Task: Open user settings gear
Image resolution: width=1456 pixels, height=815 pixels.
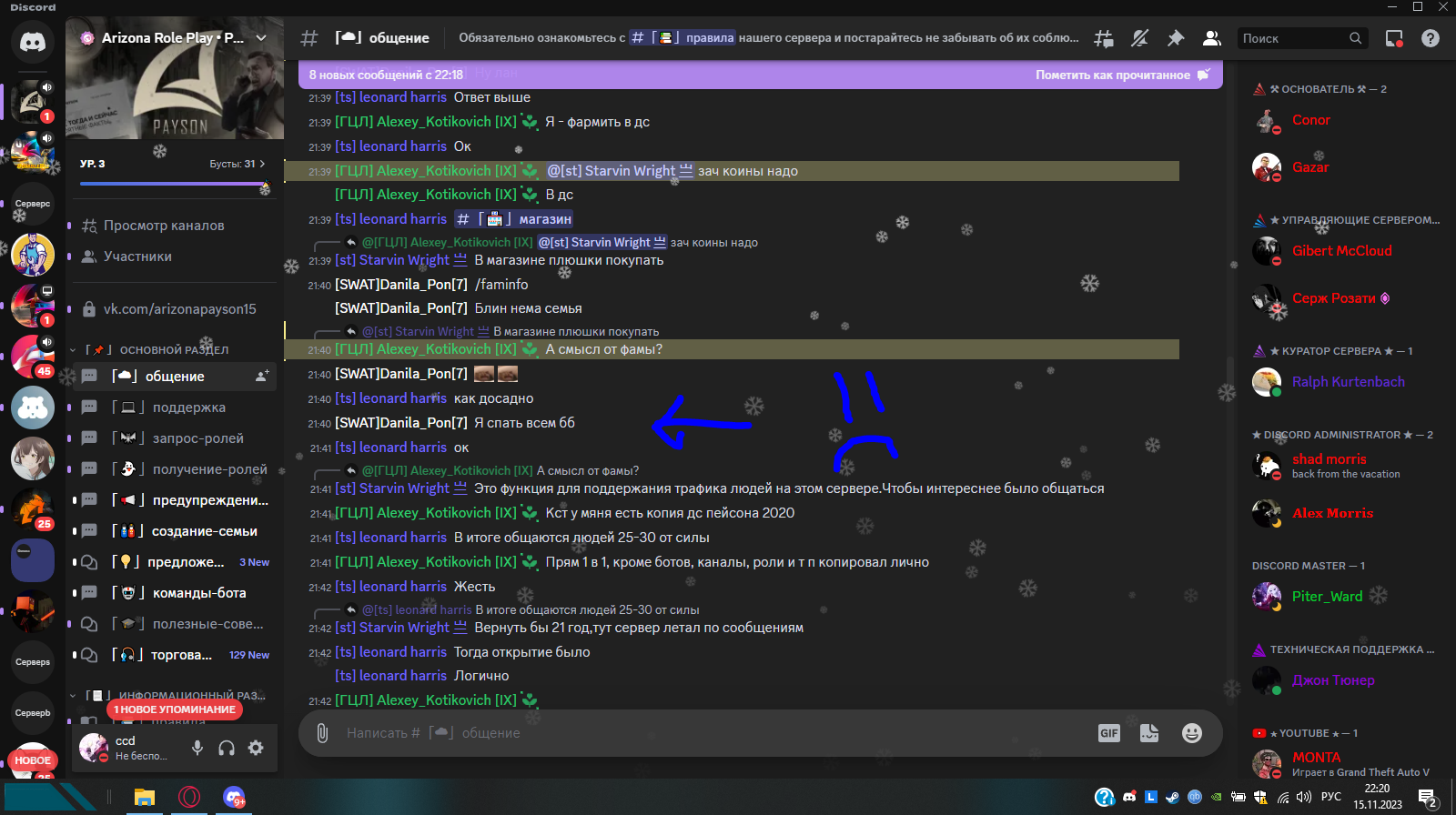Action: pos(256,748)
